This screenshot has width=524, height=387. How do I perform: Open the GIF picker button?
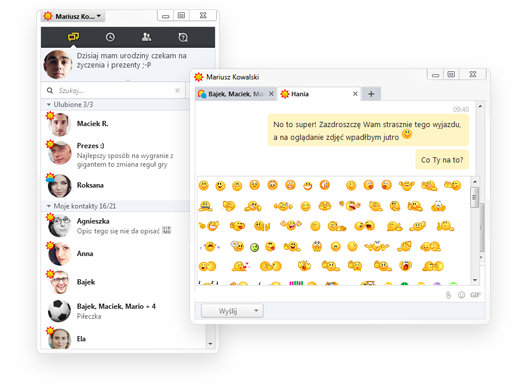coord(475,295)
